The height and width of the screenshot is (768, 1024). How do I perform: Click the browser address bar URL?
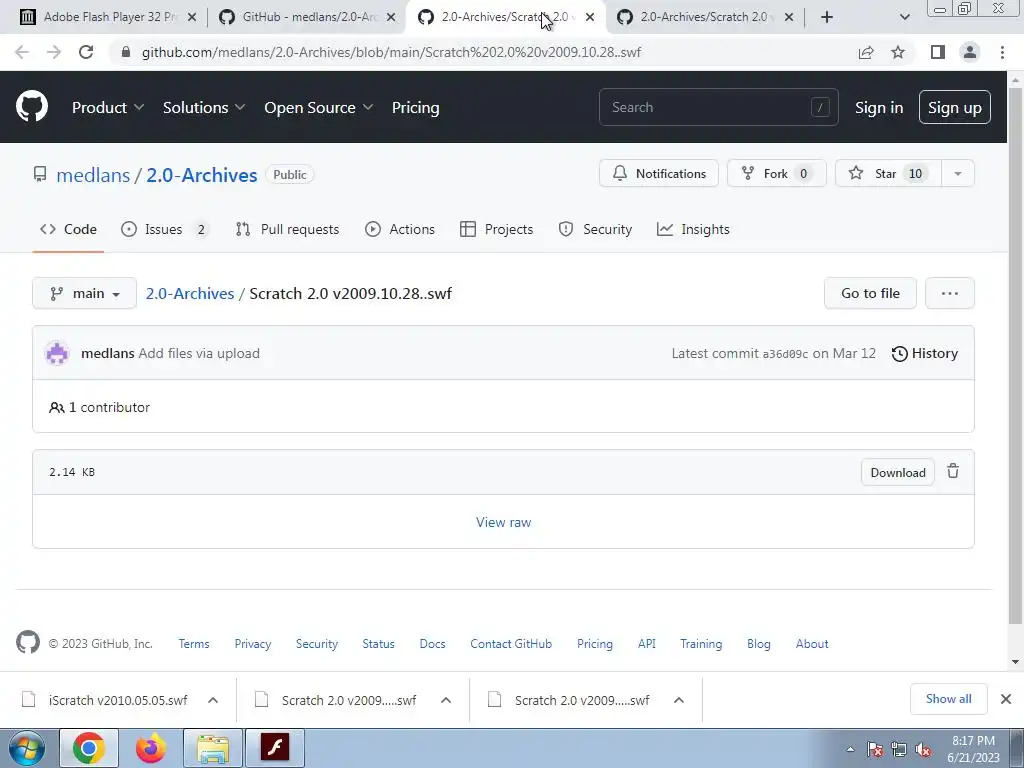pos(391,52)
